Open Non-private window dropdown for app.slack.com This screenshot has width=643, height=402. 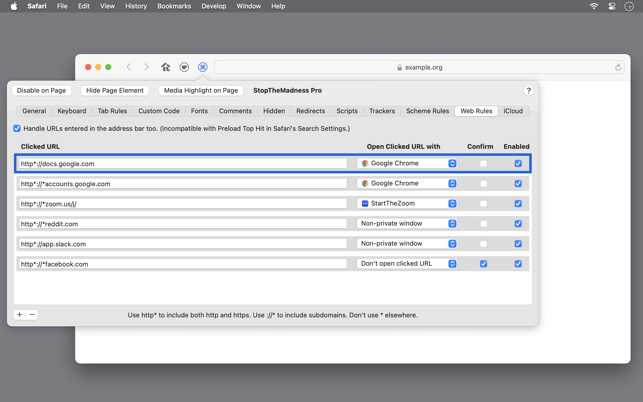[x=407, y=244]
